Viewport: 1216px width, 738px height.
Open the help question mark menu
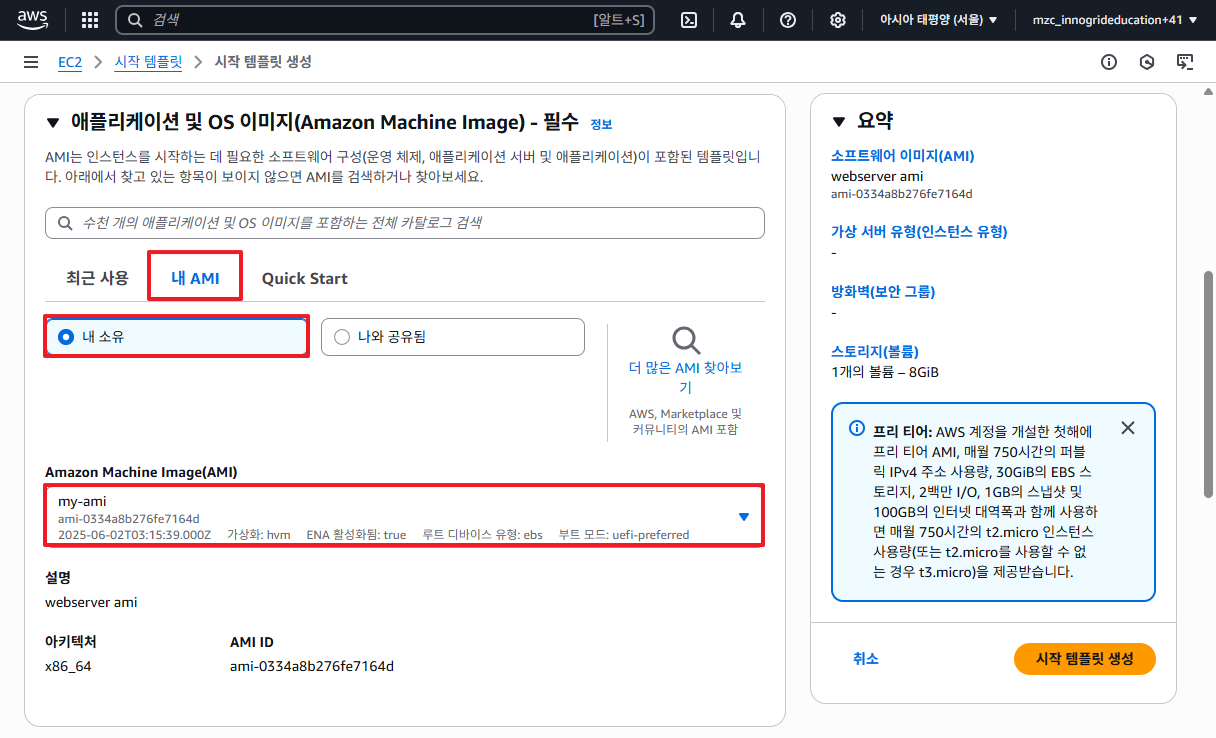click(788, 20)
